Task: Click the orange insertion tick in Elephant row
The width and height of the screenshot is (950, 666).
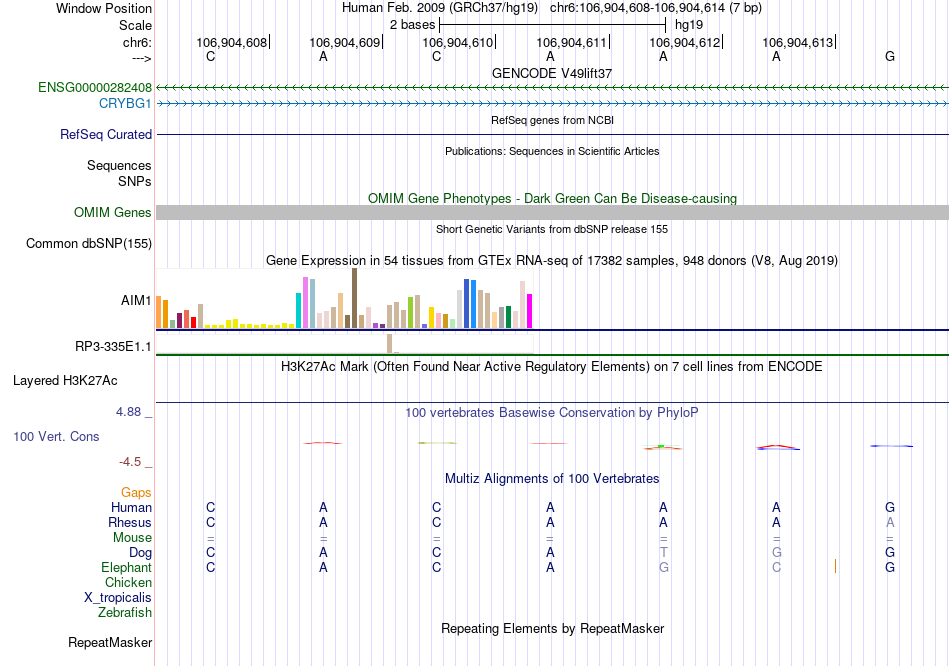Action: pos(835,566)
